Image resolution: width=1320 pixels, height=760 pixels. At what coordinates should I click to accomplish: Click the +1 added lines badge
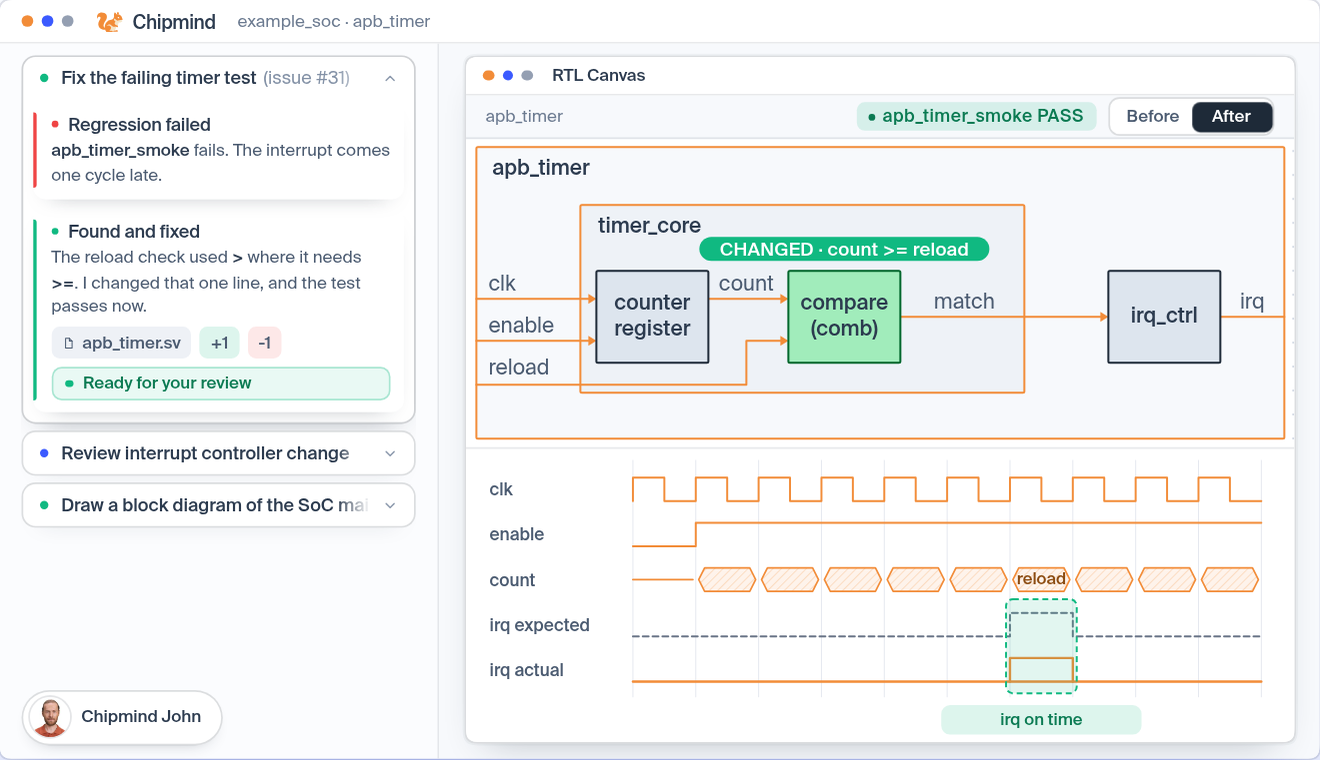220,343
